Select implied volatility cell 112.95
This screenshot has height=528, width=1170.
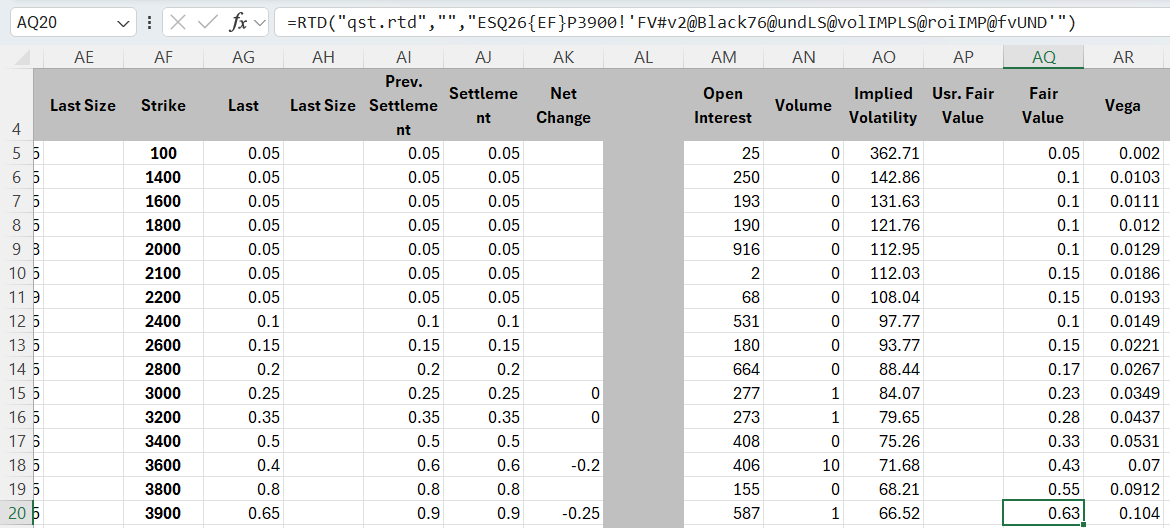(x=883, y=249)
